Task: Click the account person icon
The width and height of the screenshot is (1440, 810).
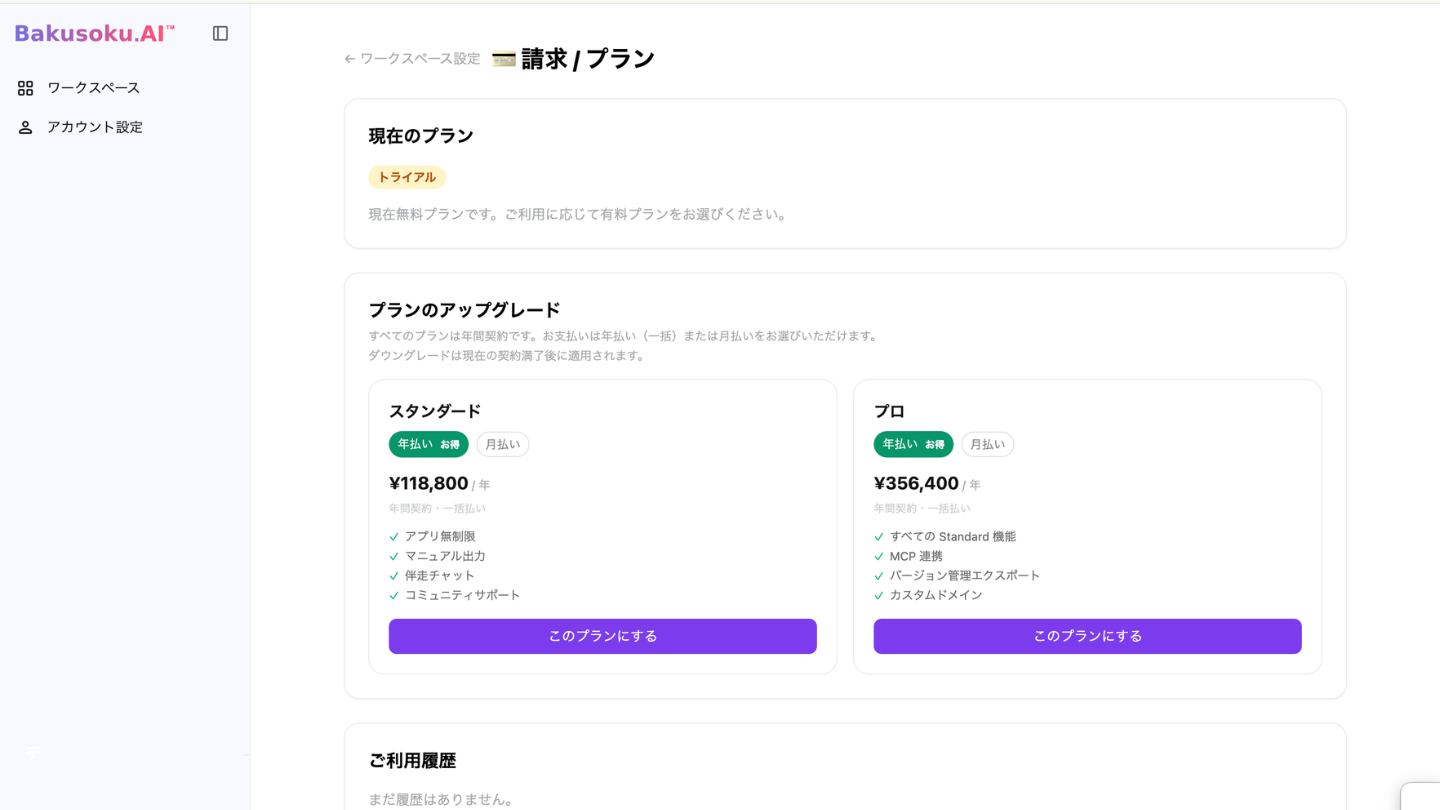Action: click(26, 127)
